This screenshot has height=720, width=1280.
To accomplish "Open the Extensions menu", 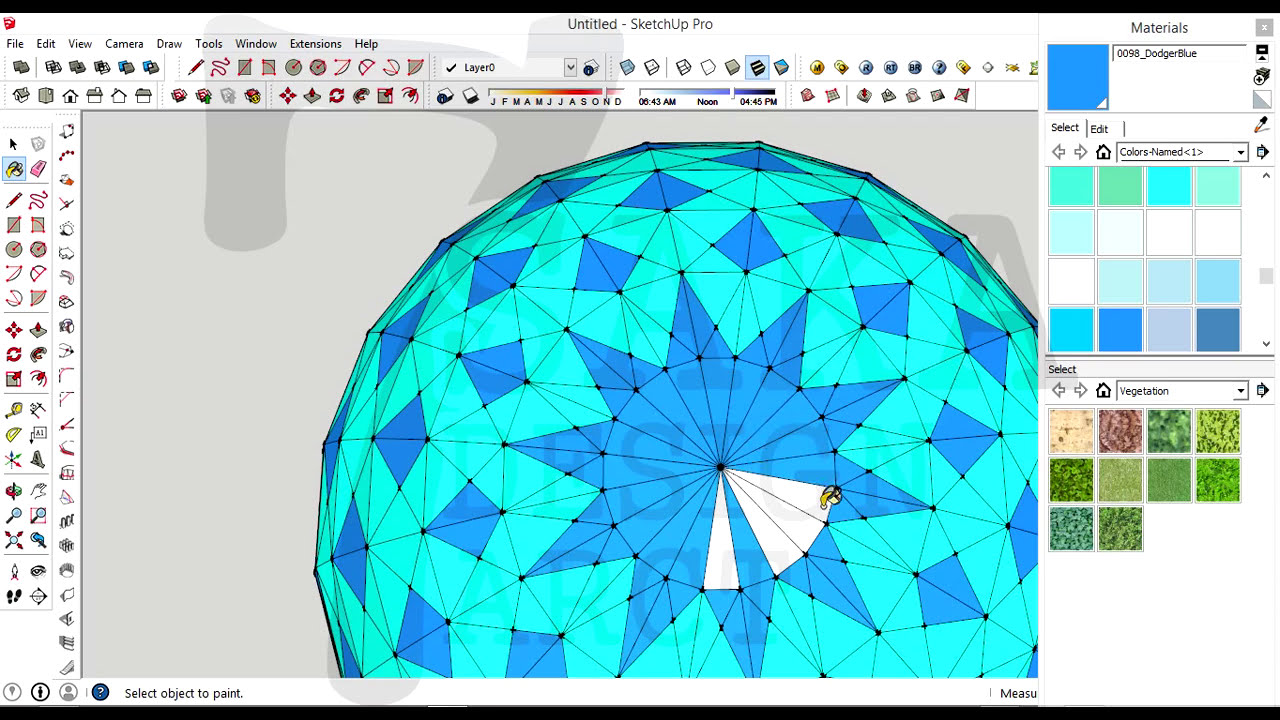I will coord(315,43).
